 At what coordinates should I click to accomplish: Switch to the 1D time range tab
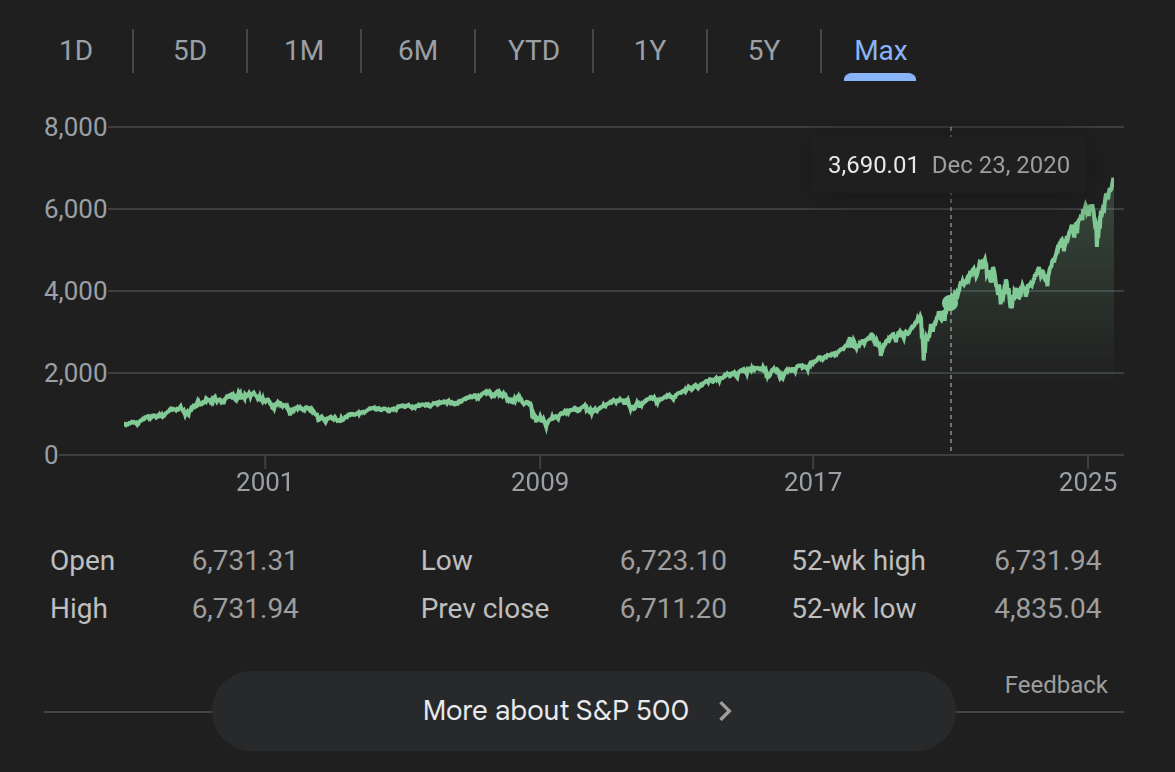(76, 50)
